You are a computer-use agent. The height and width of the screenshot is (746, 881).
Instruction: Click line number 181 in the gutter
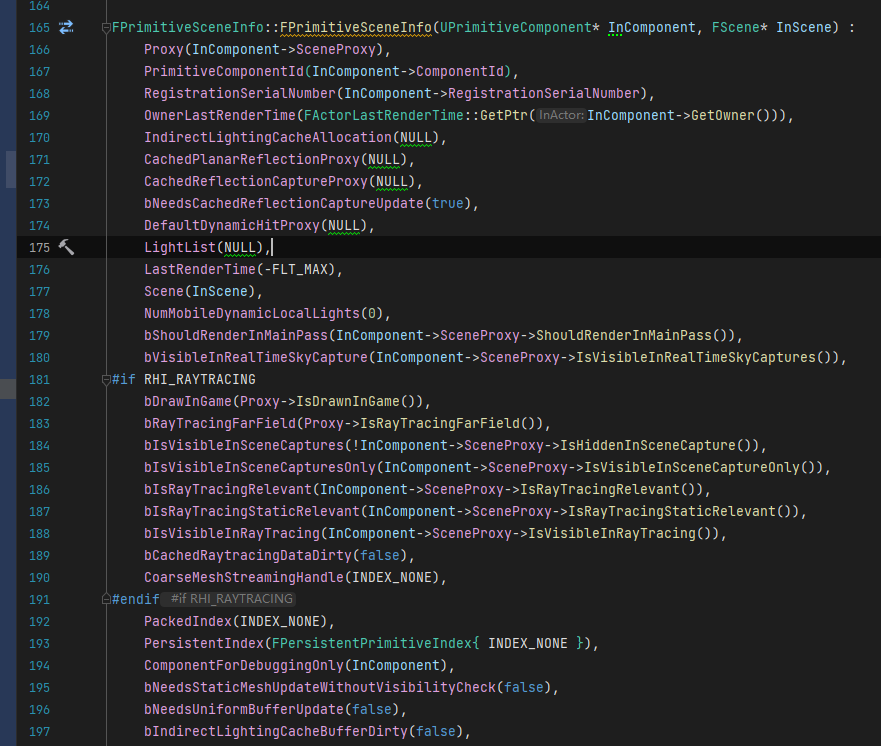39,380
